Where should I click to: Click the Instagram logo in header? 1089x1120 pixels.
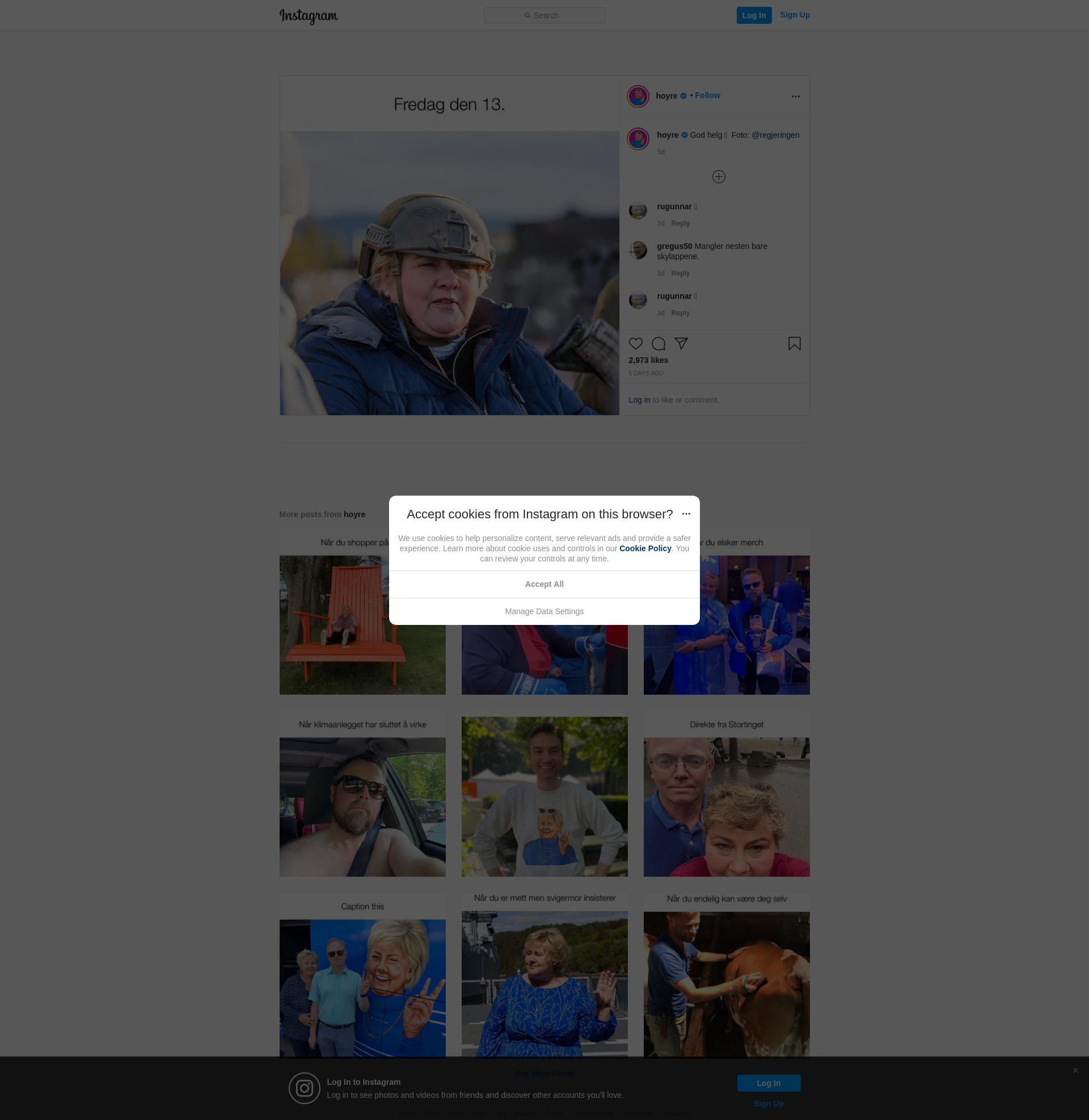[309, 16]
